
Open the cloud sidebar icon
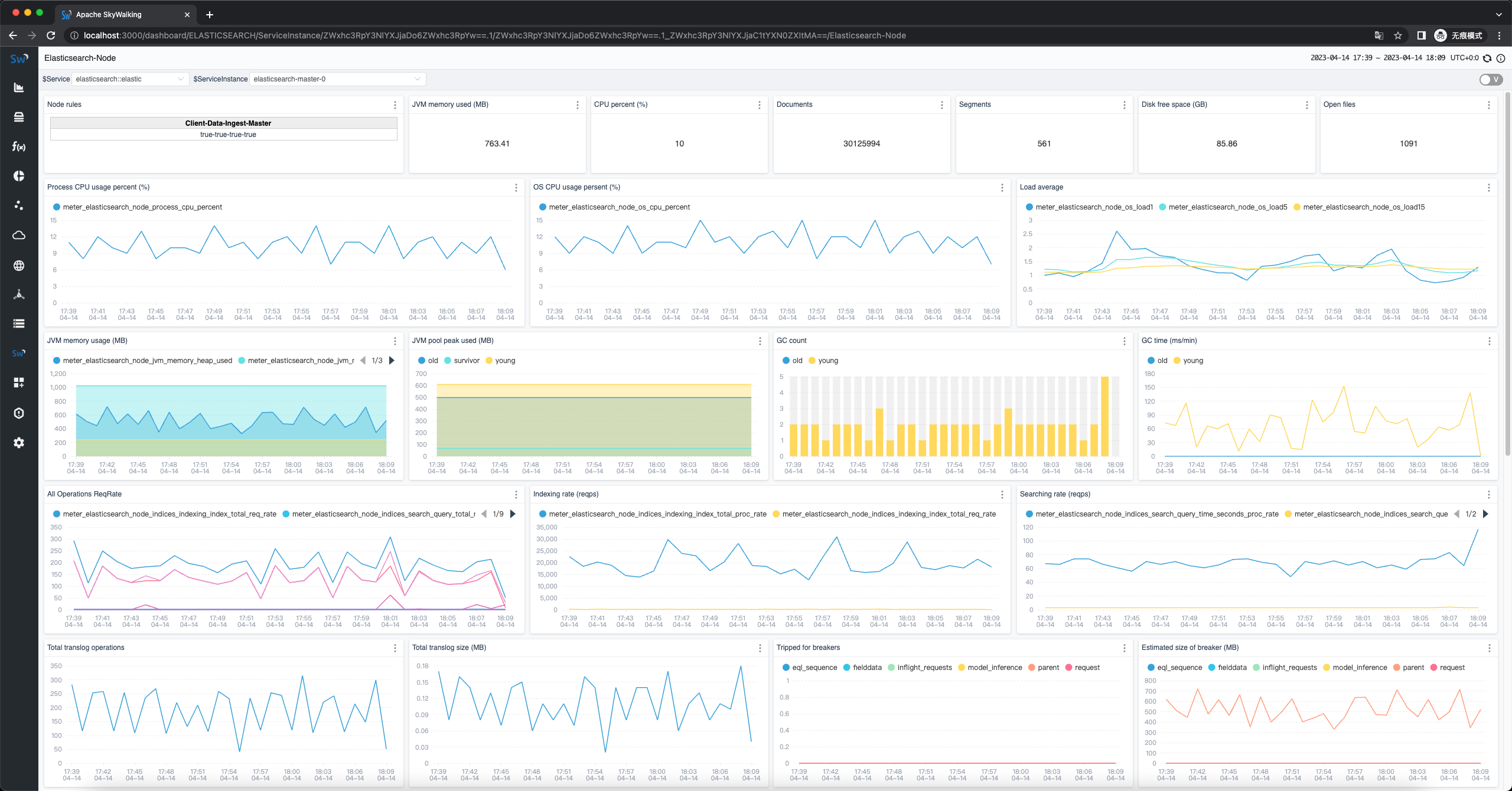pyautogui.click(x=19, y=235)
